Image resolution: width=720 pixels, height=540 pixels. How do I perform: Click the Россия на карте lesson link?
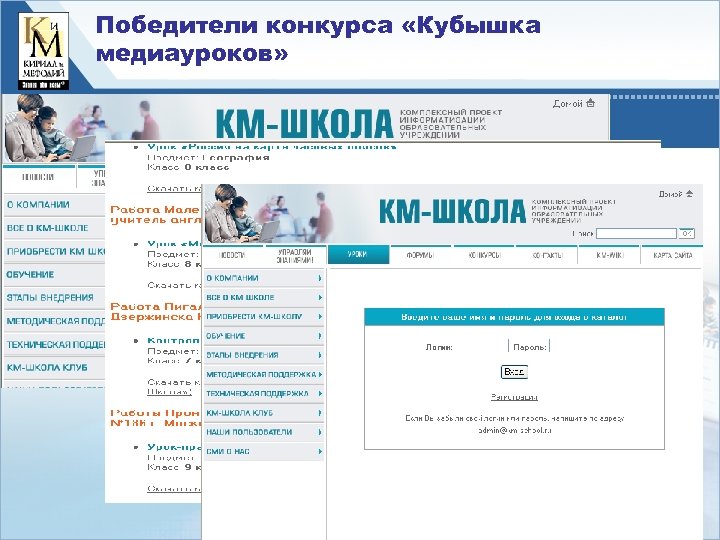[271, 147]
